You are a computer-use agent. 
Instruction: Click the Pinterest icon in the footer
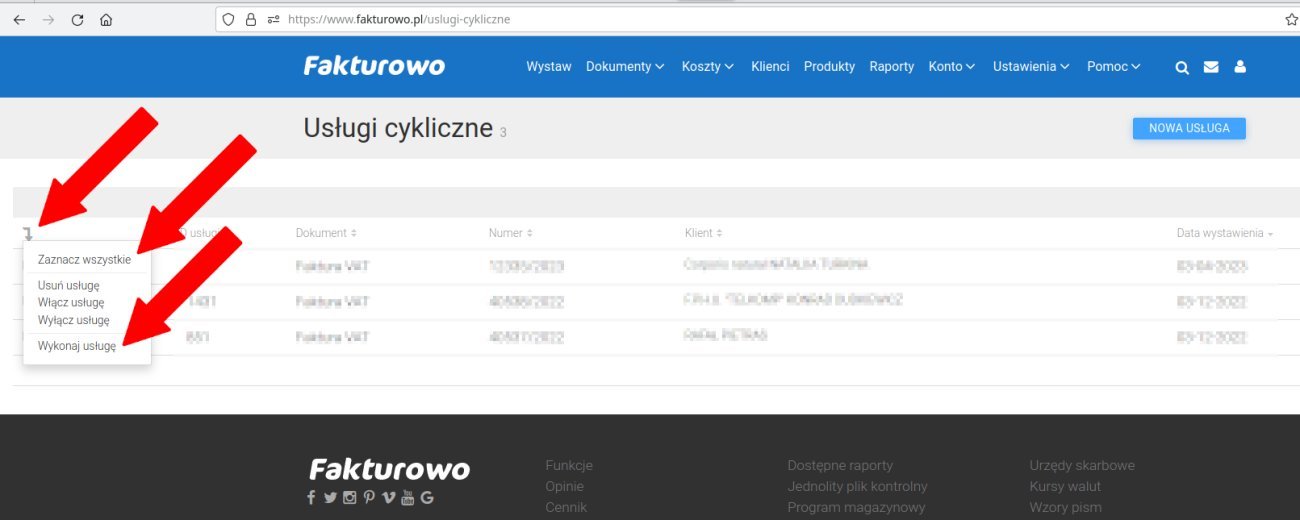tap(369, 497)
